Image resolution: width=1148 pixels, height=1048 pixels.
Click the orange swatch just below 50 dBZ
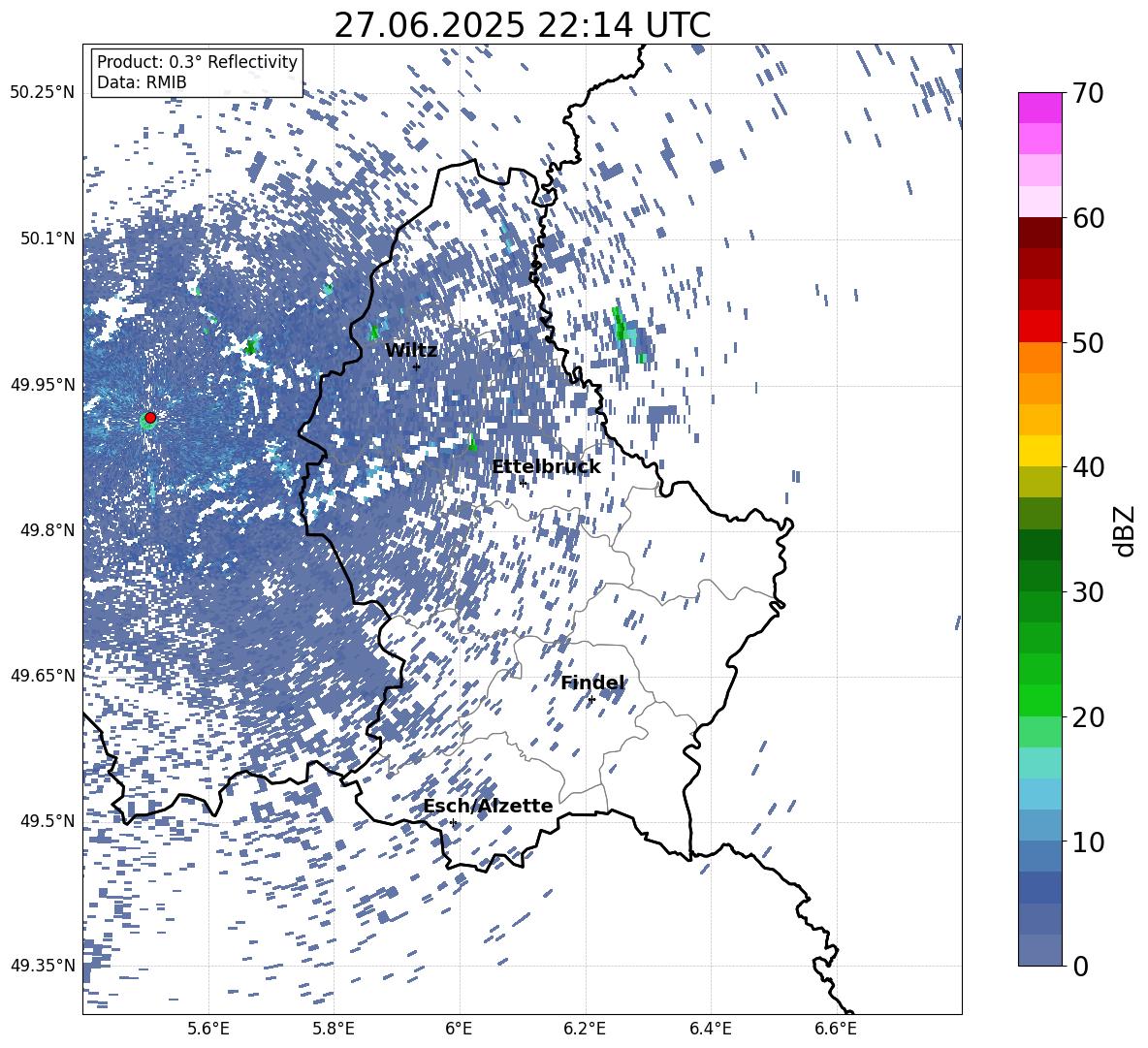click(1040, 358)
